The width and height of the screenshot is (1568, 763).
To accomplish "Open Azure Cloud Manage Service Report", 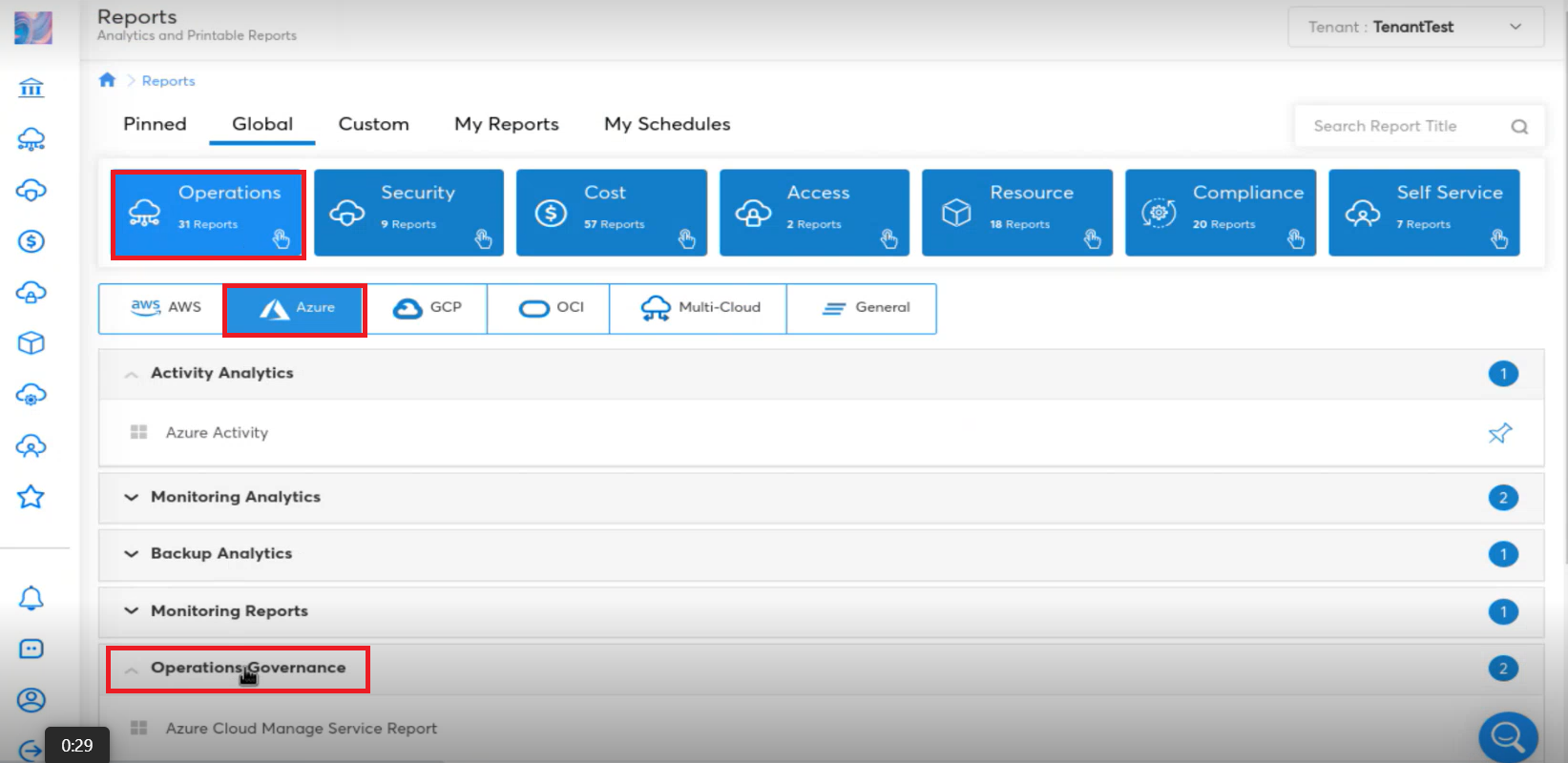I will click(x=302, y=729).
